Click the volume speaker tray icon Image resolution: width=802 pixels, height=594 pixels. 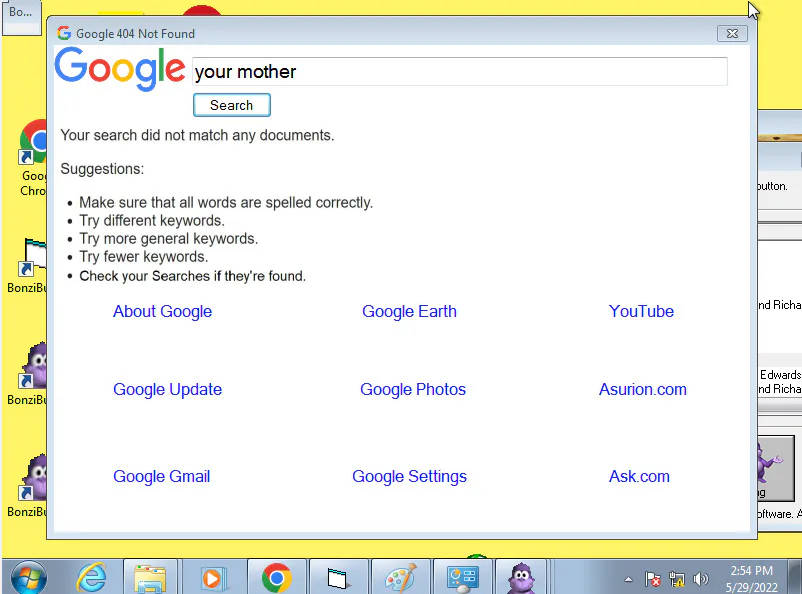[700, 580]
